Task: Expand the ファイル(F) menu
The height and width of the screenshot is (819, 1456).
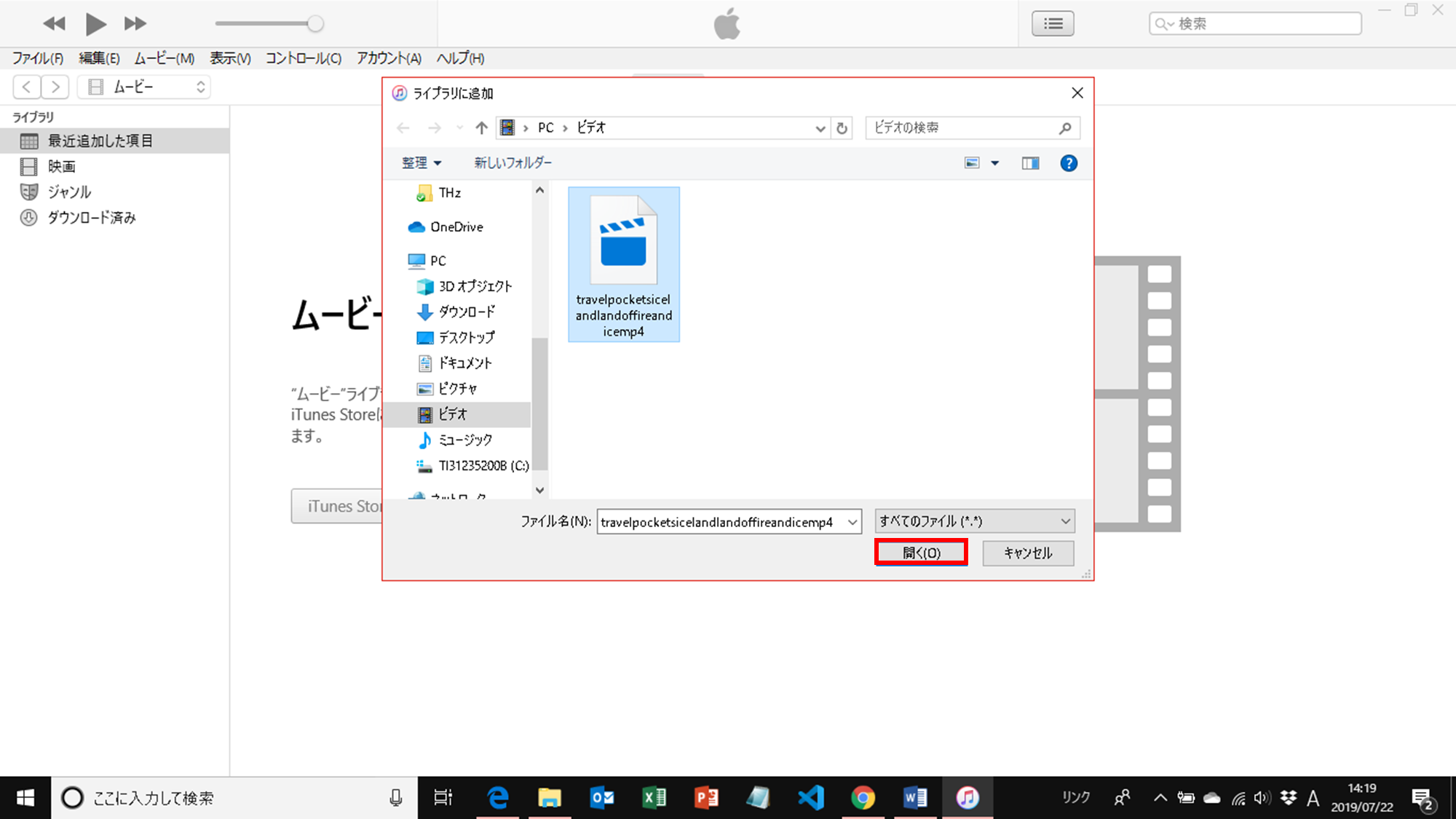Action: coord(36,57)
